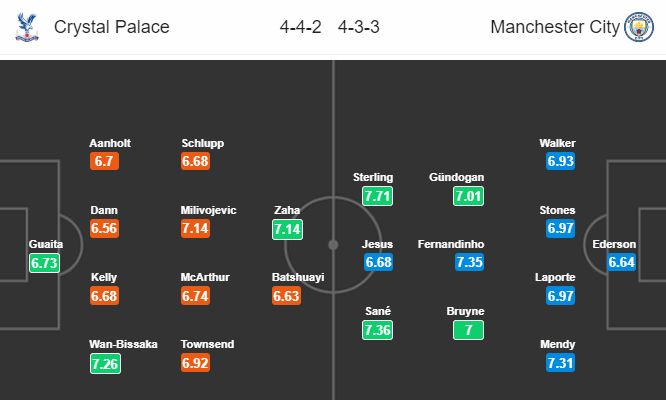Click Wan-Bissaka's 7.26 rating badge
The width and height of the screenshot is (666, 400).
(105, 364)
